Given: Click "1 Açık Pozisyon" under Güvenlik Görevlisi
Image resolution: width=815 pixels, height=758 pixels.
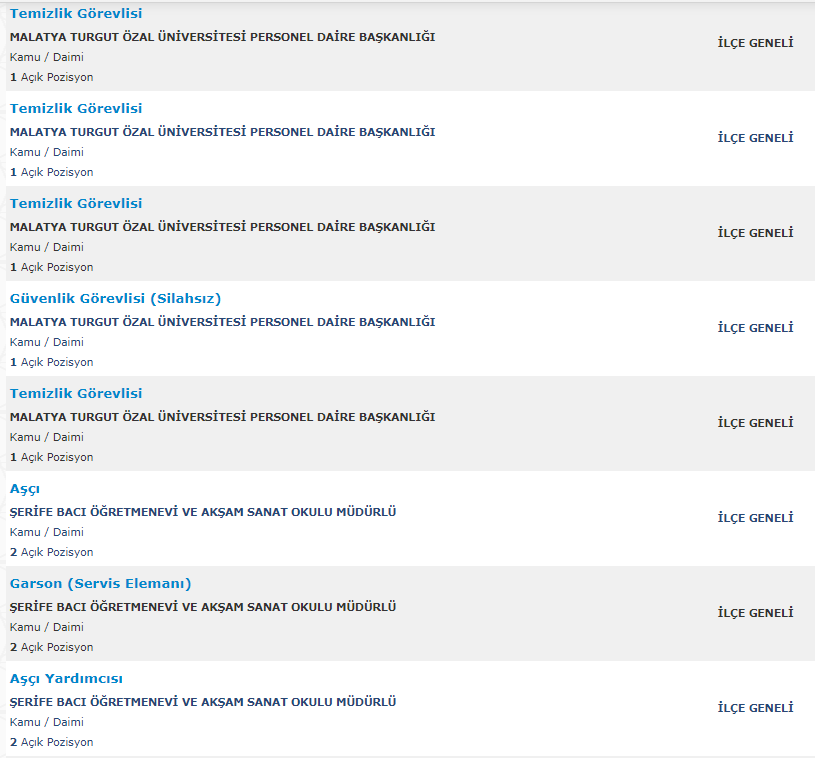Looking at the screenshot, I should (52, 362).
